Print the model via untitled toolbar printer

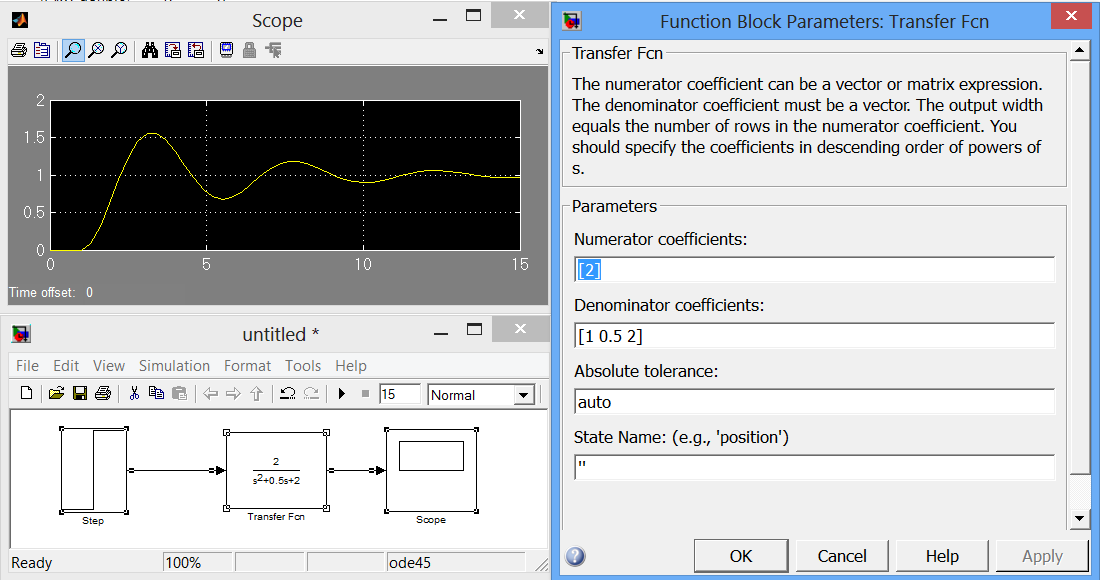[x=102, y=393]
